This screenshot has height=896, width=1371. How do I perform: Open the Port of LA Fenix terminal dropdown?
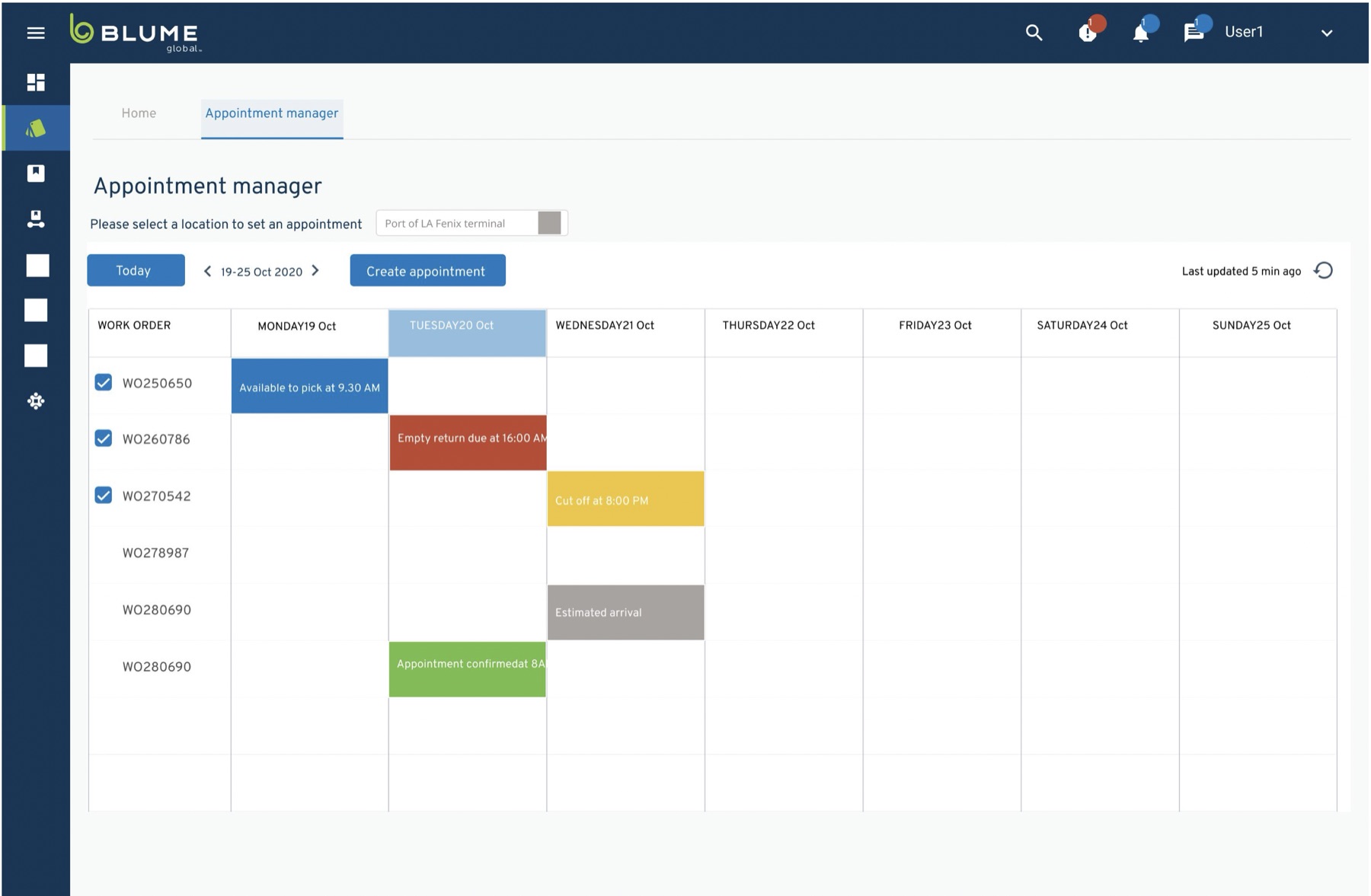pyautogui.click(x=471, y=223)
